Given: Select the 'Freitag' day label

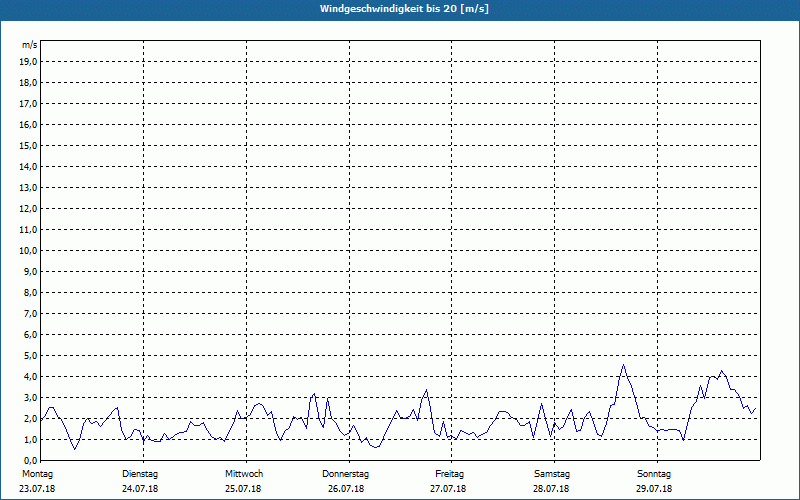Looking at the screenshot, I should coord(449,474).
